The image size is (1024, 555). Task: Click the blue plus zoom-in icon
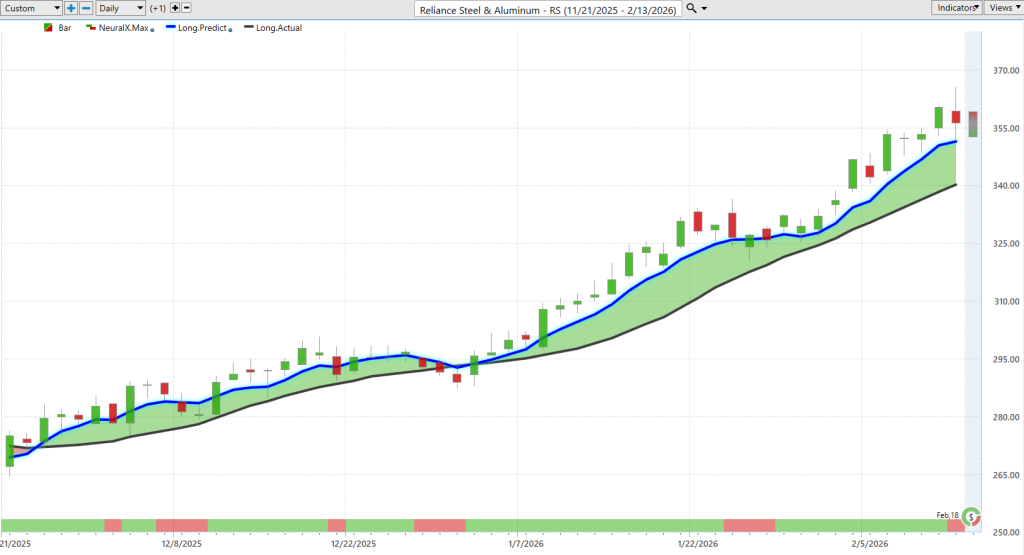[x=71, y=8]
